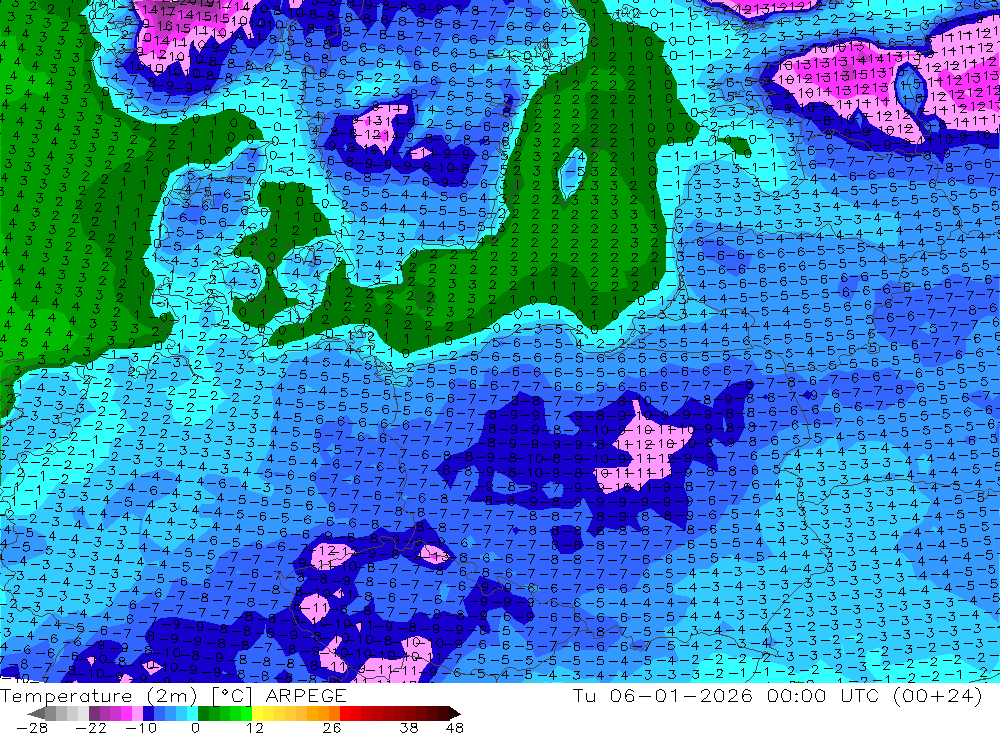1000x733 pixels.
Task: Click the 'Temperature (2m)' title text
Action: 98,696
